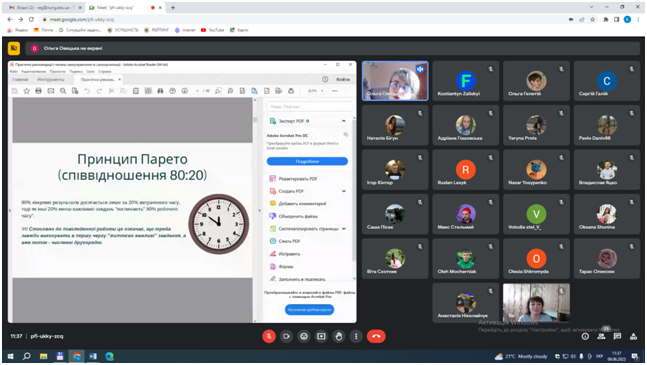This screenshot has height=365, width=647.
Task: Collapse the Экспорт PDF section
Action: tap(344, 121)
